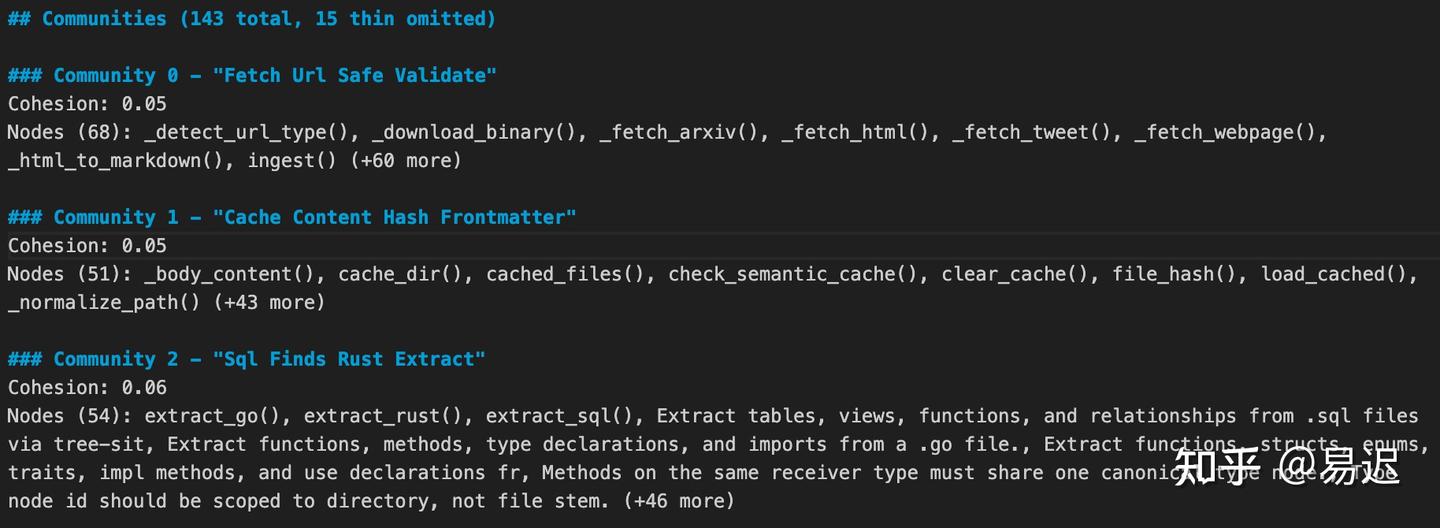The width and height of the screenshot is (1440, 528).
Task: Click the "Sql Finds Rust Extract" title
Action: [348, 359]
